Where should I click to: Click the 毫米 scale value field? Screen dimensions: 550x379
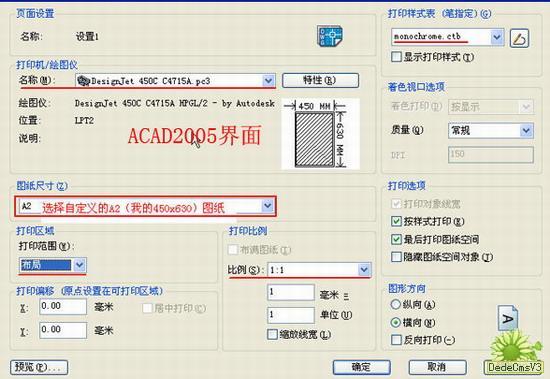click(291, 292)
